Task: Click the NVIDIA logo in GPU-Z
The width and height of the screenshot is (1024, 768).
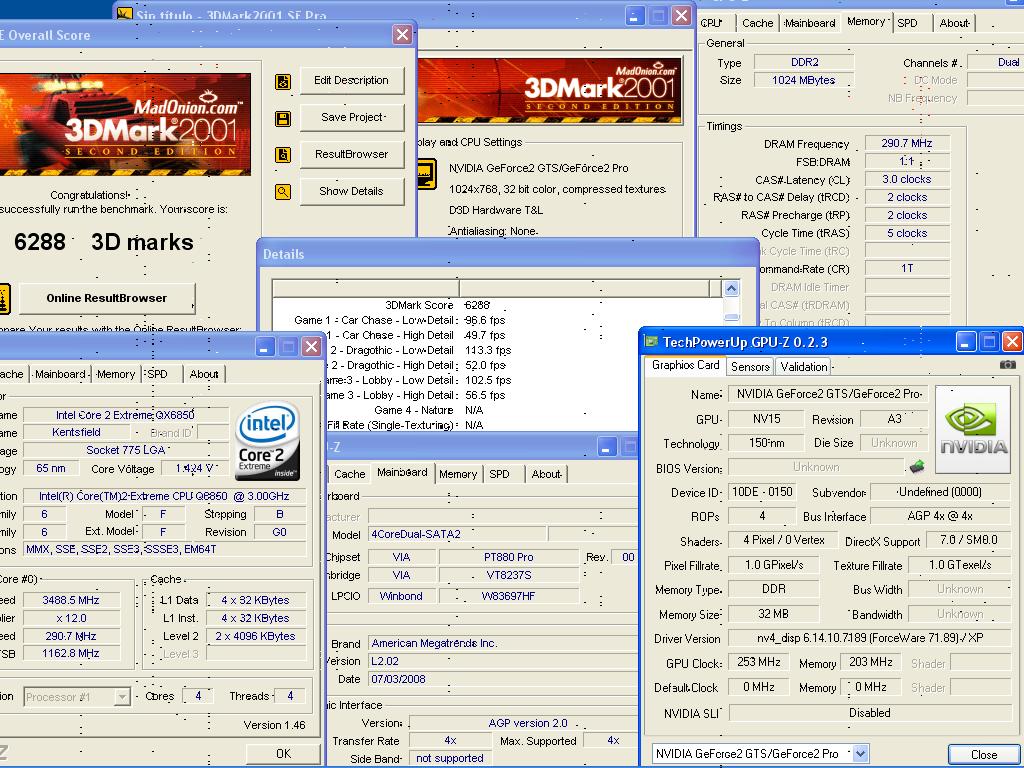Action: click(x=973, y=429)
